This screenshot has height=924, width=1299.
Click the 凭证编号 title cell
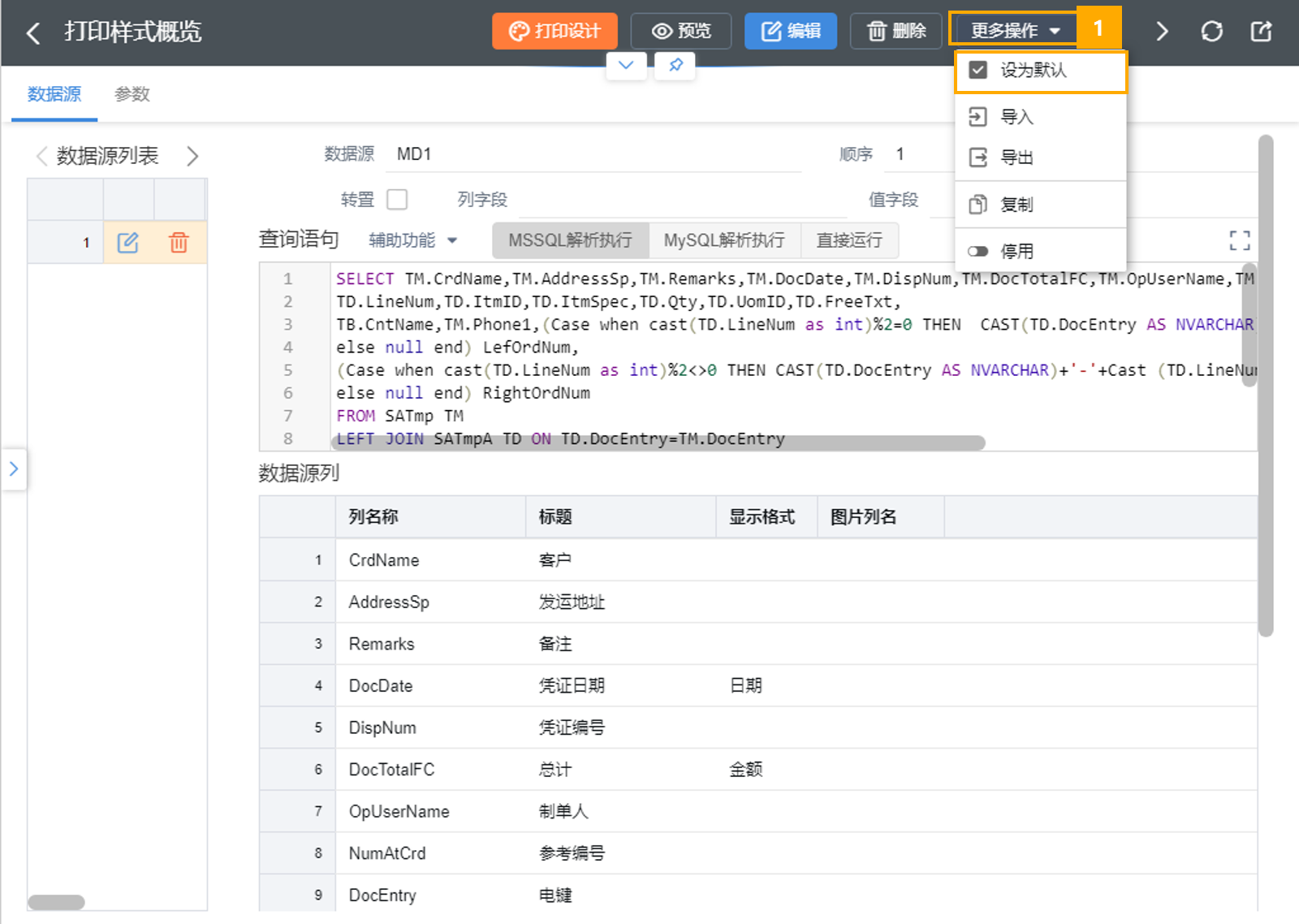coord(621,728)
